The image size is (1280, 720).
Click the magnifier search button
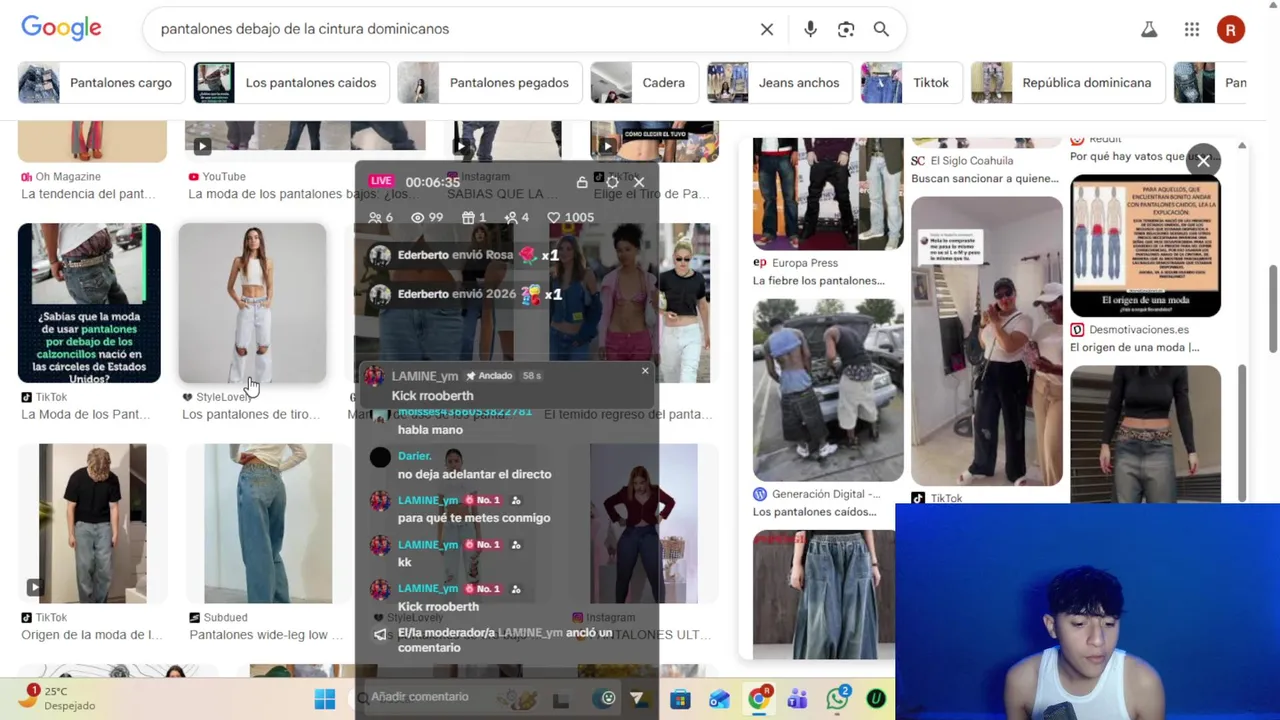pos(881,29)
